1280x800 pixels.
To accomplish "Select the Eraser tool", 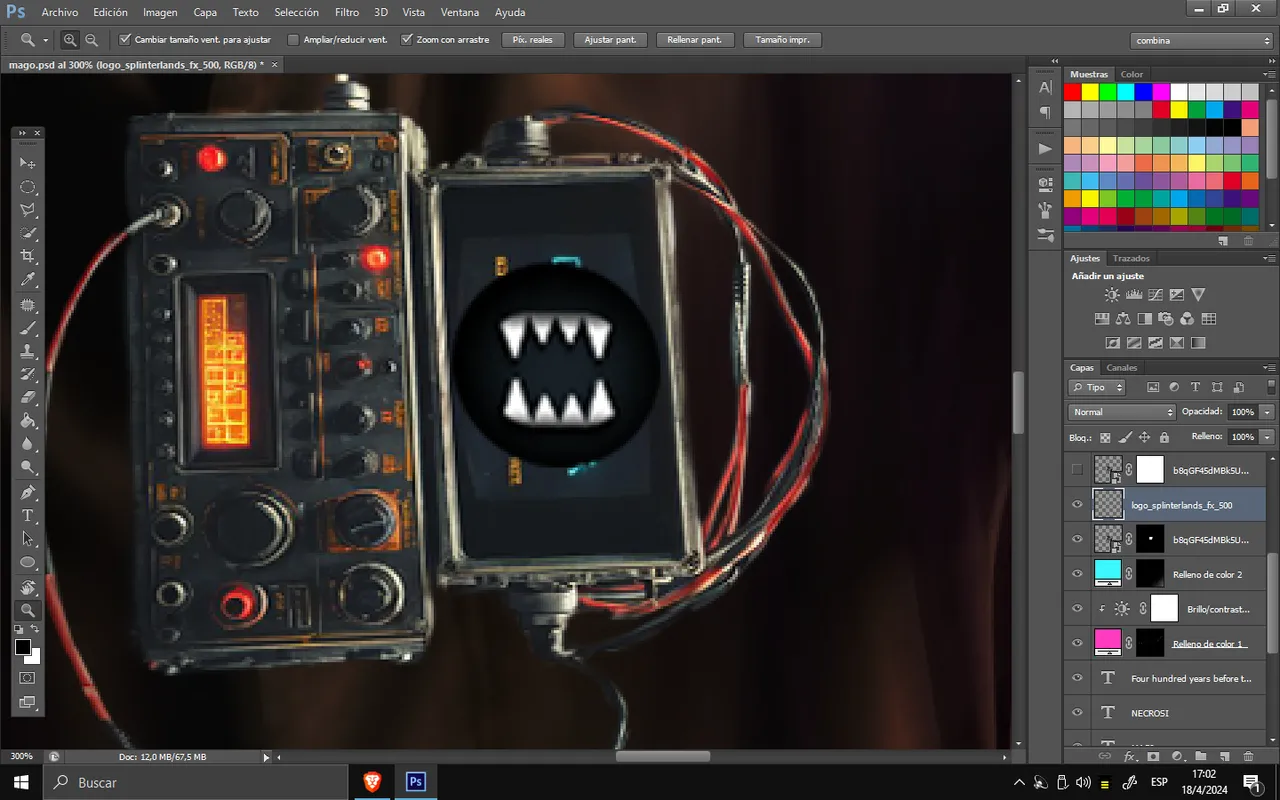I will 28,398.
